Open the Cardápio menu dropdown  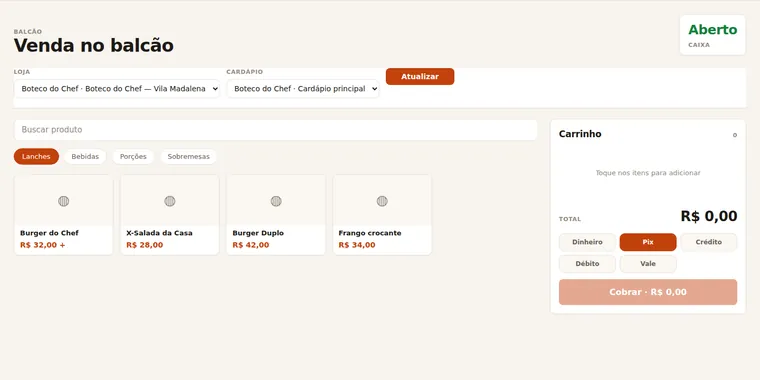[303, 89]
